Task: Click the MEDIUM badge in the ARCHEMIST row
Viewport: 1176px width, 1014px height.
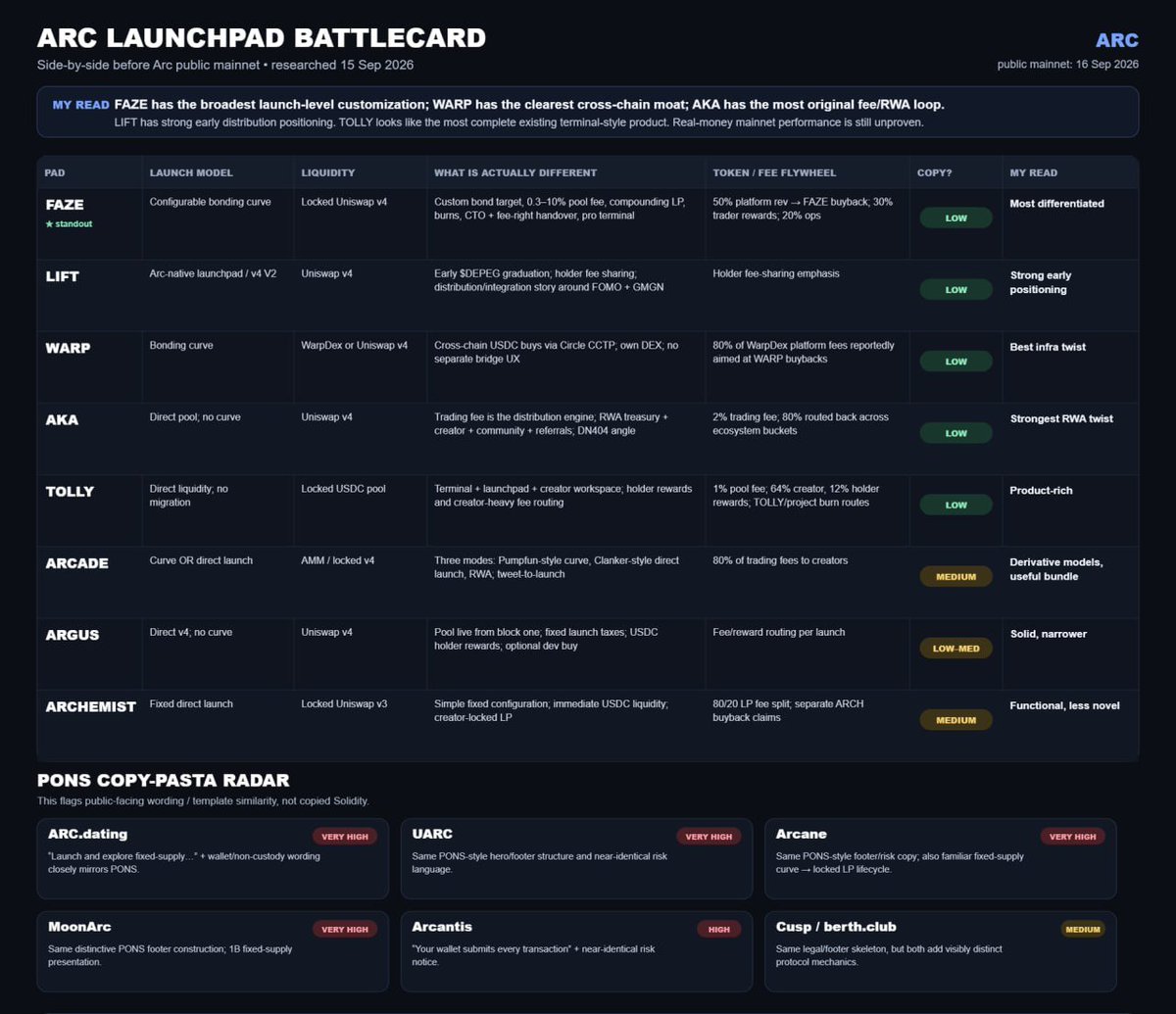Action: click(955, 720)
